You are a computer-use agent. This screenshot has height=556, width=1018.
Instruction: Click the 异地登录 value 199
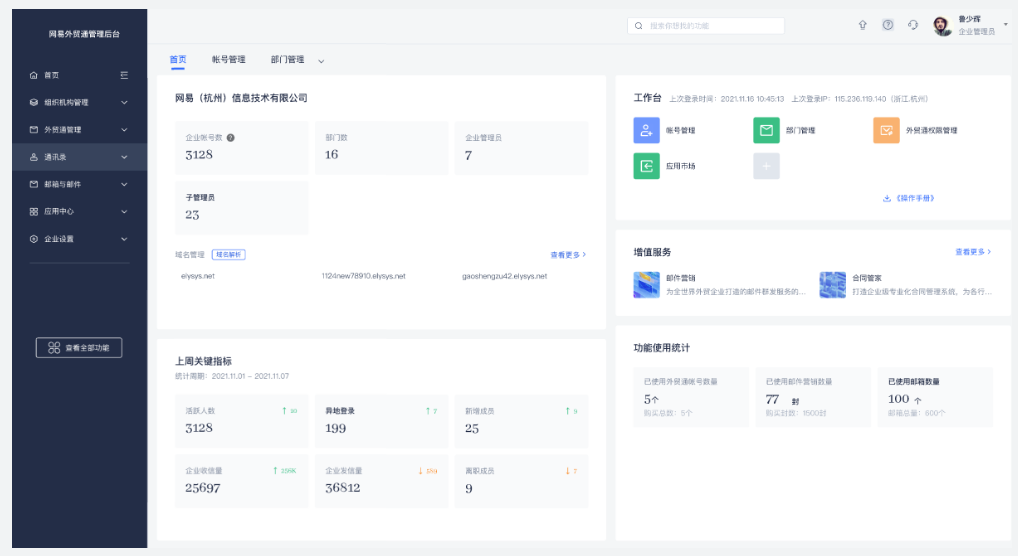pyautogui.click(x=336, y=429)
